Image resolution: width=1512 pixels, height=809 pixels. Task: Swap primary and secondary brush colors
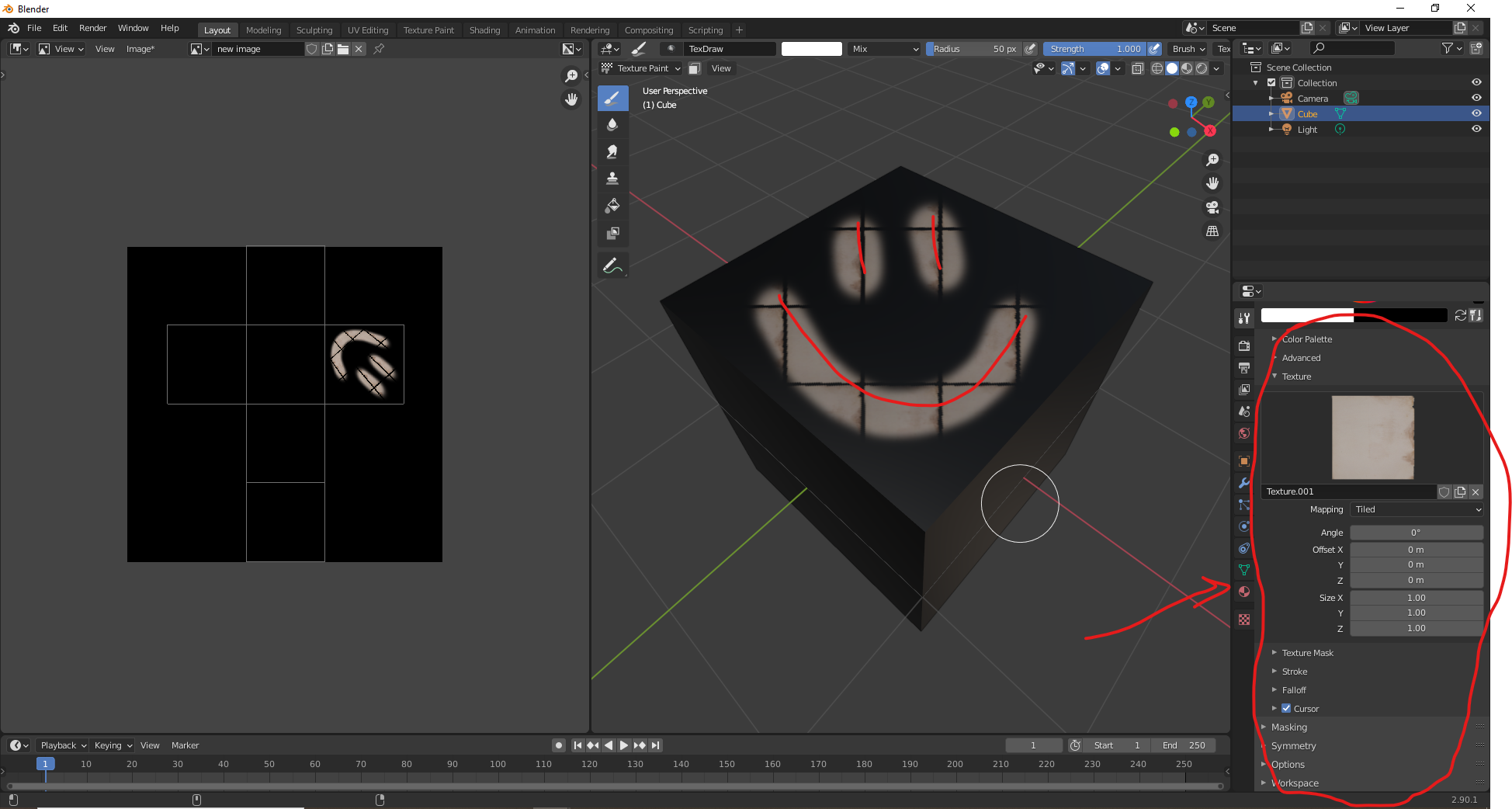coord(1461,315)
